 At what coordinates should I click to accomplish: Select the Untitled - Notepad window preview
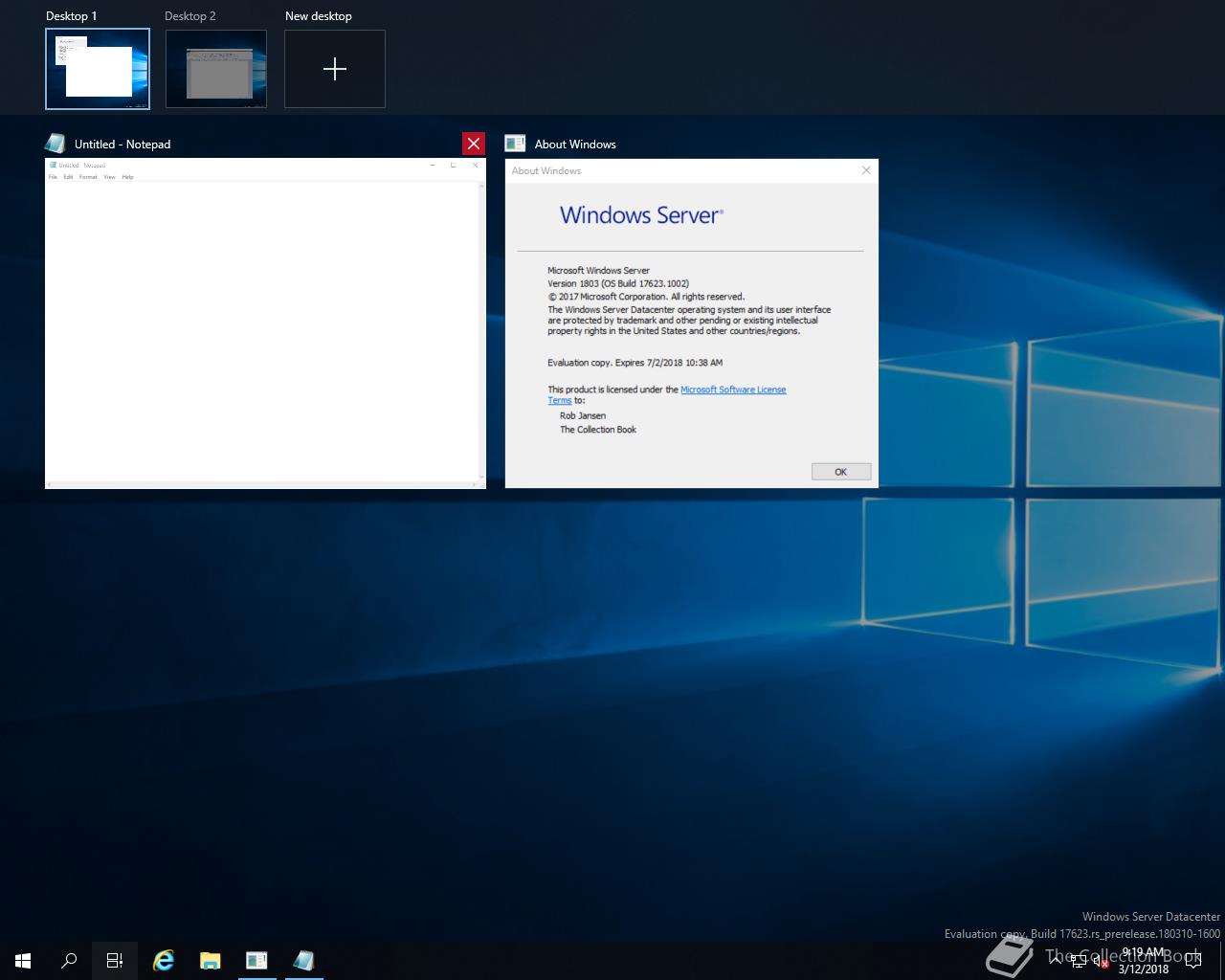[265, 323]
